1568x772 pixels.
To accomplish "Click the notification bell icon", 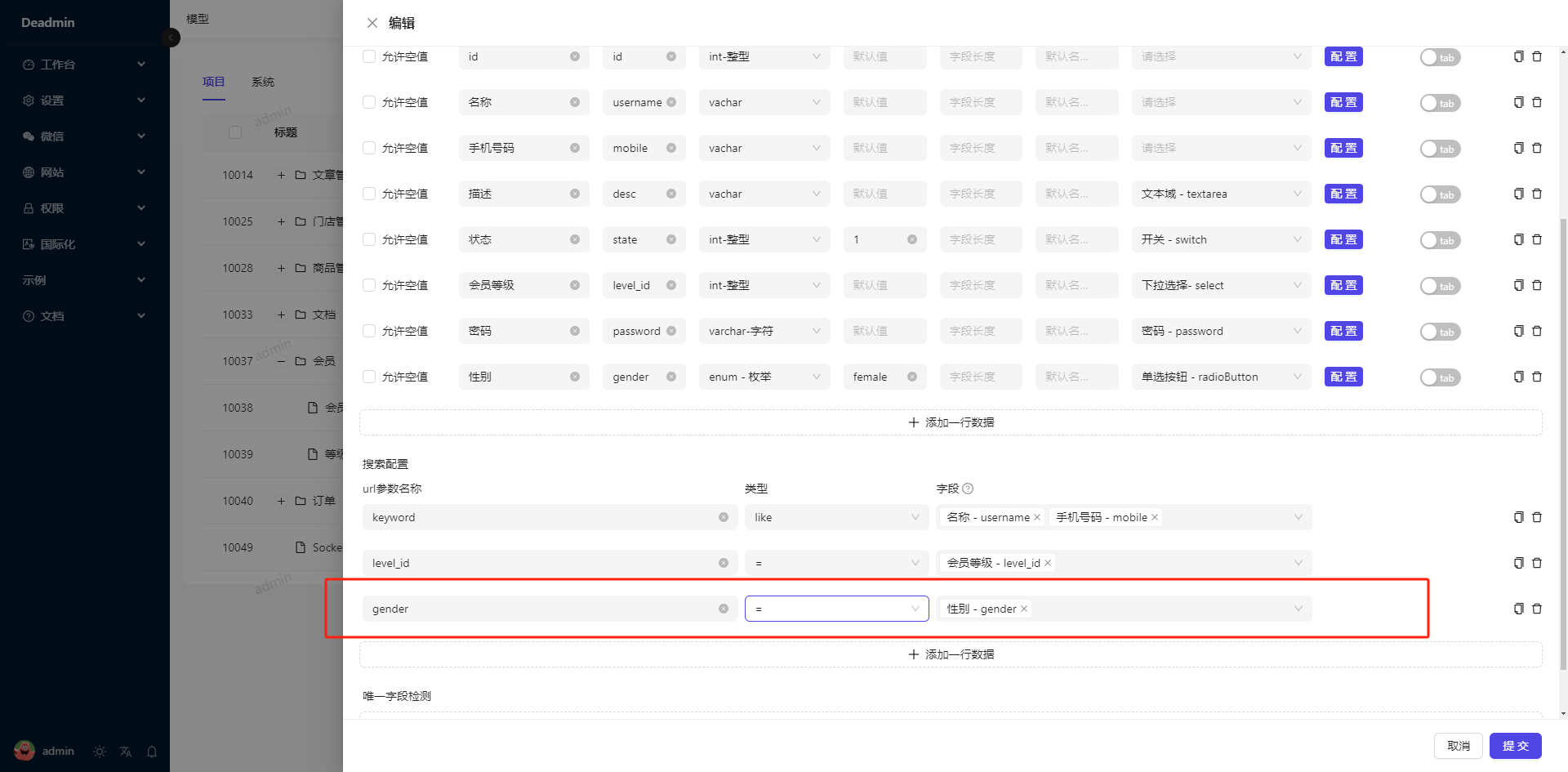I will coord(152,752).
